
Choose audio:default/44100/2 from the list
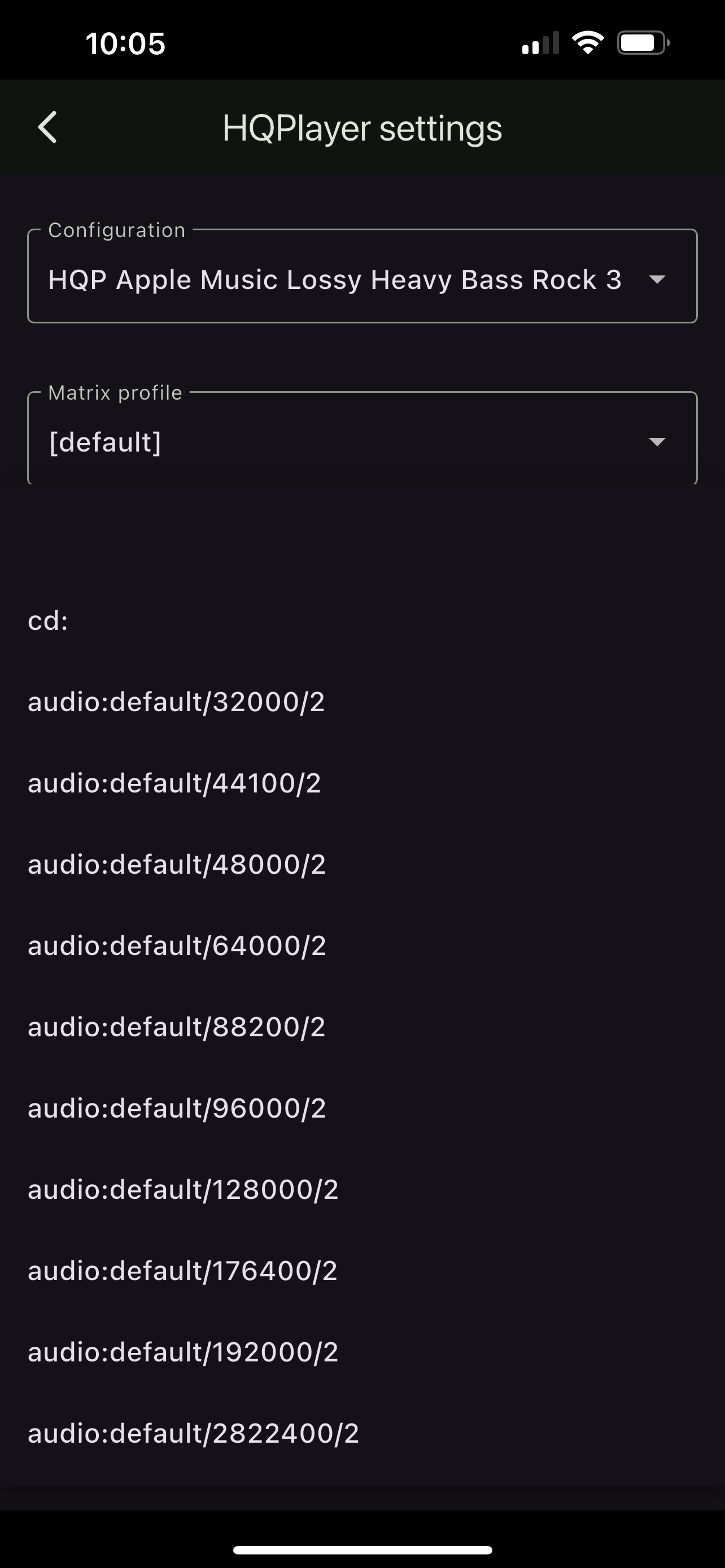[x=174, y=783]
